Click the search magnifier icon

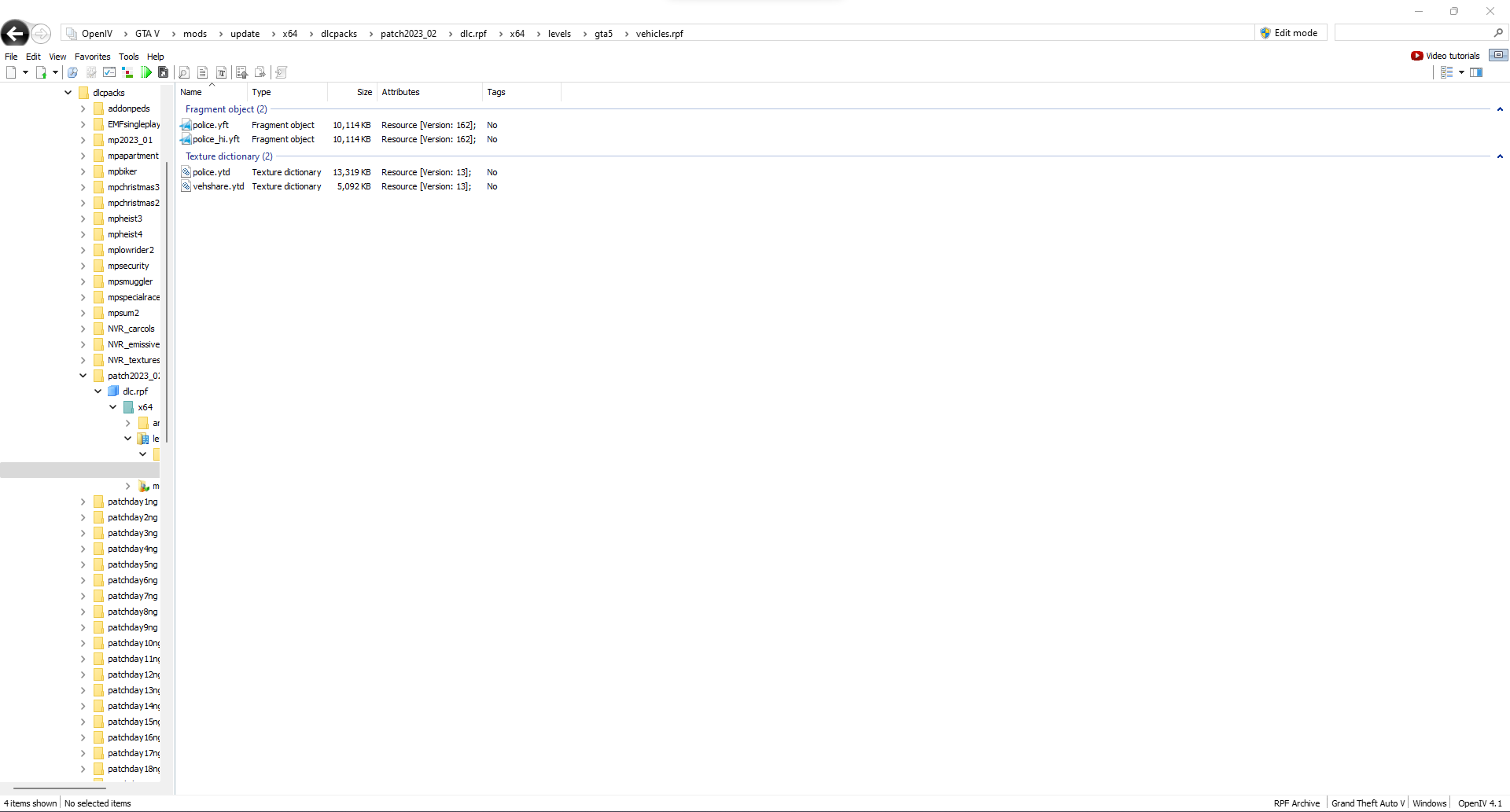[x=1498, y=33]
